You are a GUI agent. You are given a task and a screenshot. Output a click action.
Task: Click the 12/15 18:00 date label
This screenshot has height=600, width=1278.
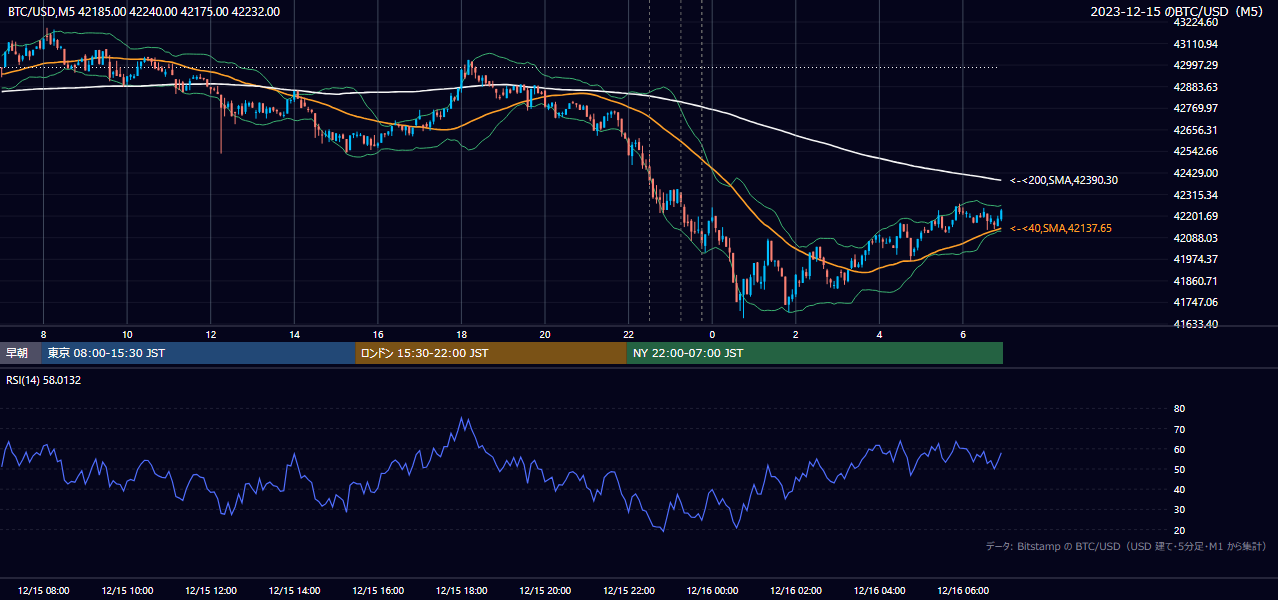(461, 591)
